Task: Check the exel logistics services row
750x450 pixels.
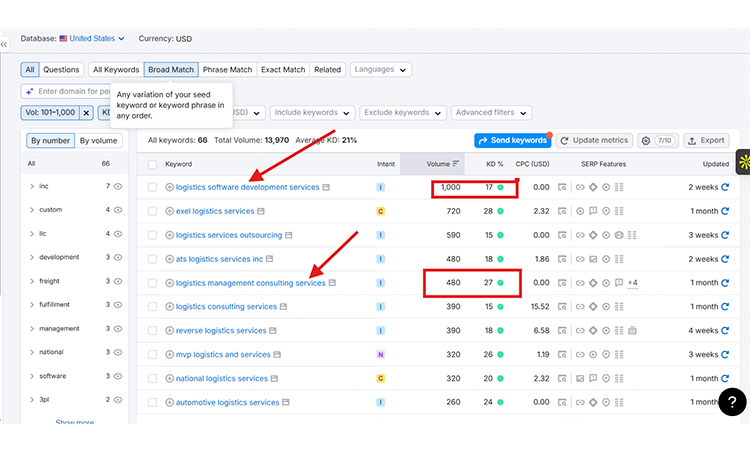Action: [152, 211]
